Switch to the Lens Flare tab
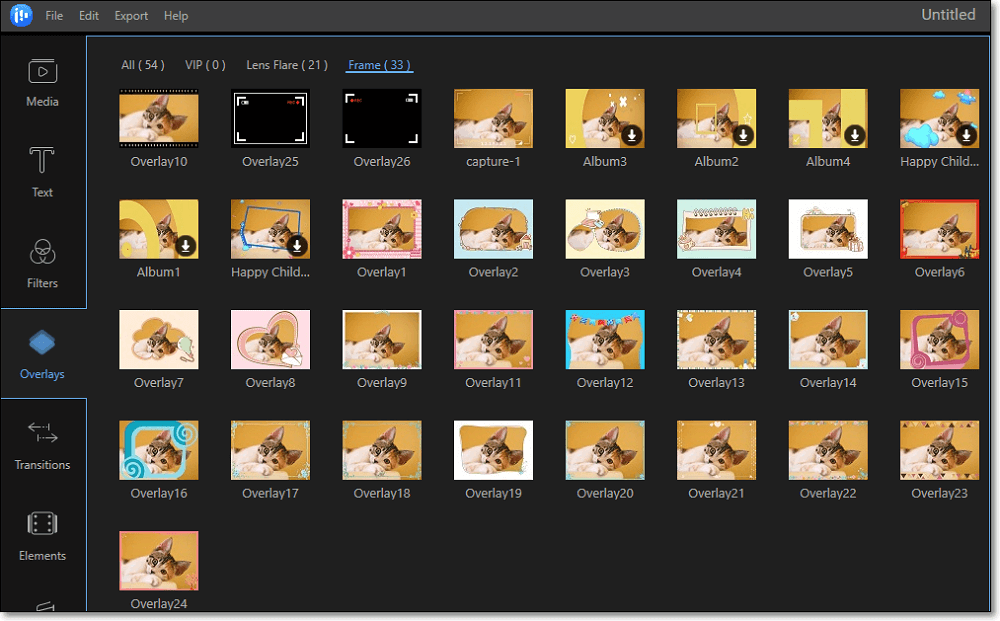The height and width of the screenshot is (621, 1000). pyautogui.click(x=287, y=64)
